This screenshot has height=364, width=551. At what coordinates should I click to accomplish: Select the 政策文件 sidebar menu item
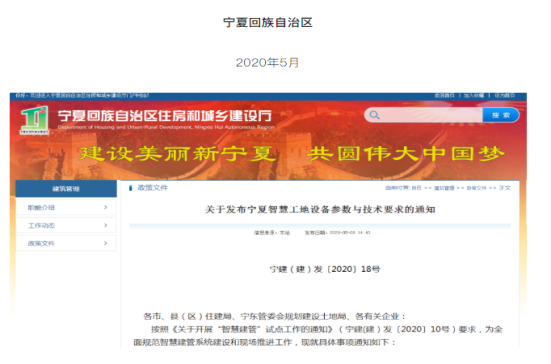click(66, 243)
